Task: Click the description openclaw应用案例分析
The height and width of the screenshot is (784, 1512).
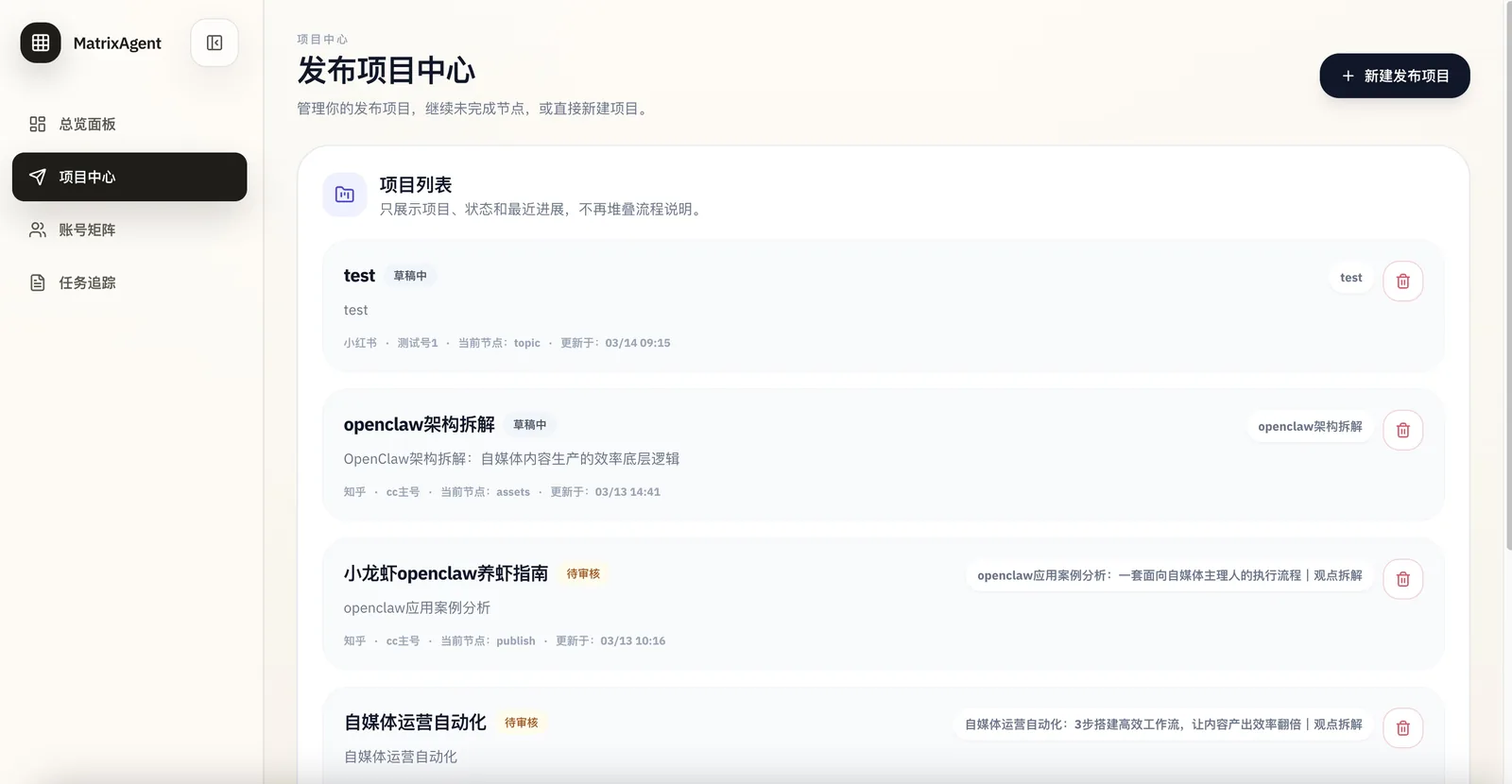Action: point(417,608)
